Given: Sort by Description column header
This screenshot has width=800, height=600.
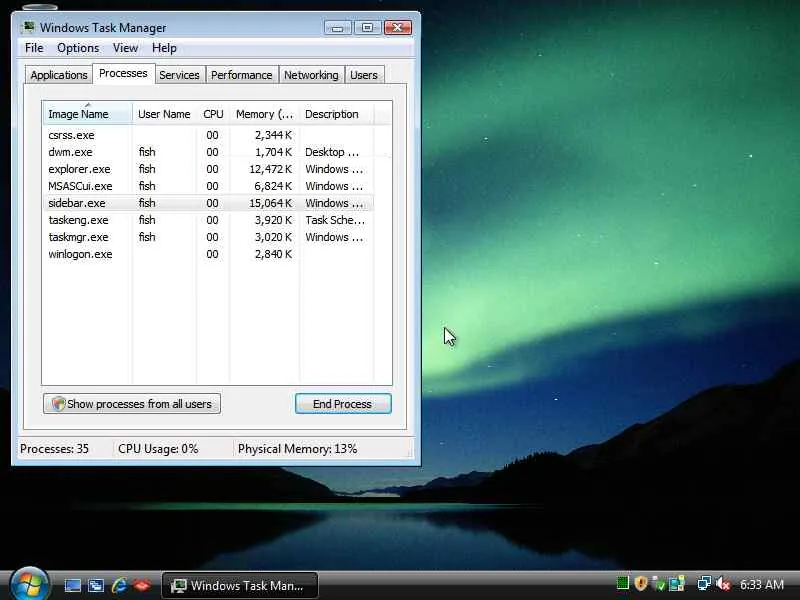Looking at the screenshot, I should pos(336,114).
